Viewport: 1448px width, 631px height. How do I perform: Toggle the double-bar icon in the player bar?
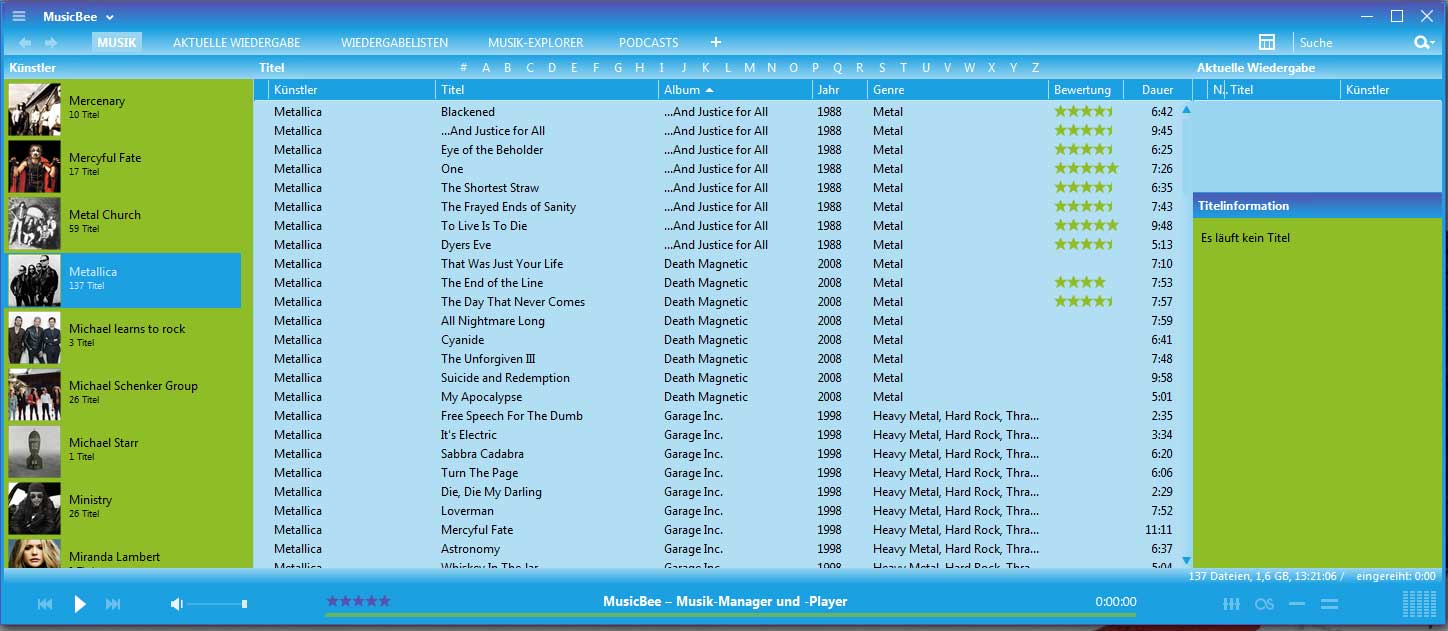point(1329,604)
